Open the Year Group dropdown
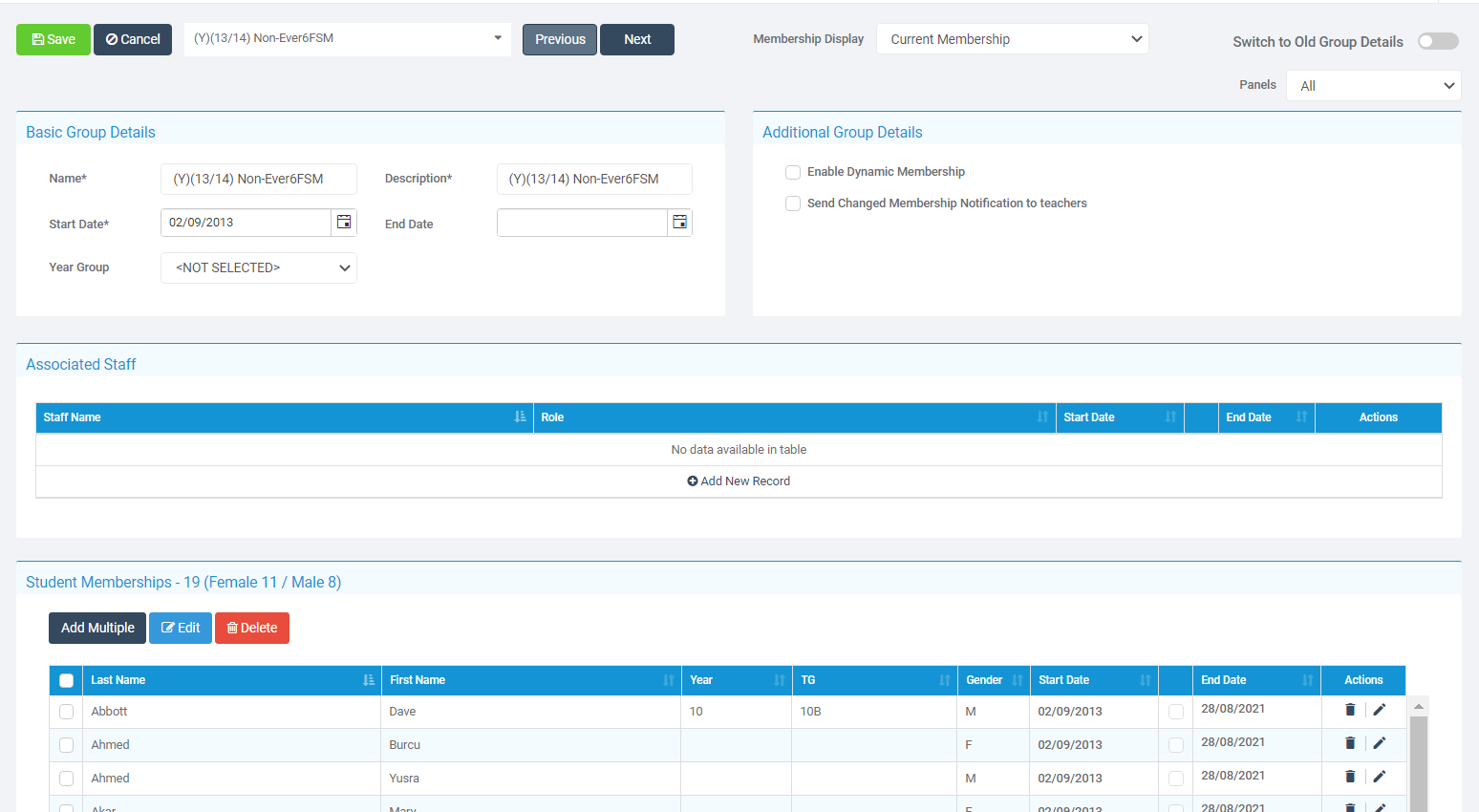The width and height of the screenshot is (1479, 812). point(258,267)
